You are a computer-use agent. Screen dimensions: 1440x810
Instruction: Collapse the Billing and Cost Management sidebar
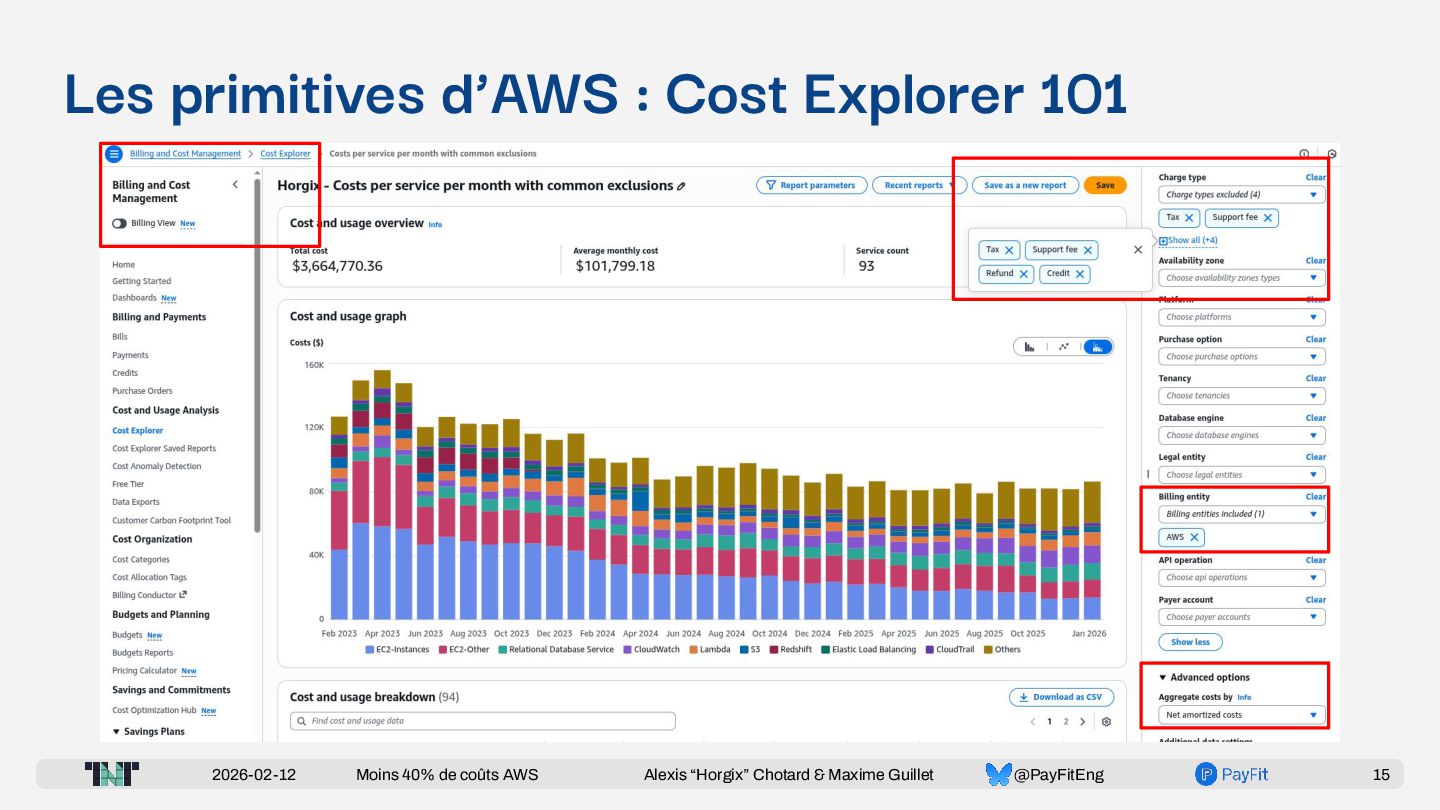pyautogui.click(x=235, y=185)
